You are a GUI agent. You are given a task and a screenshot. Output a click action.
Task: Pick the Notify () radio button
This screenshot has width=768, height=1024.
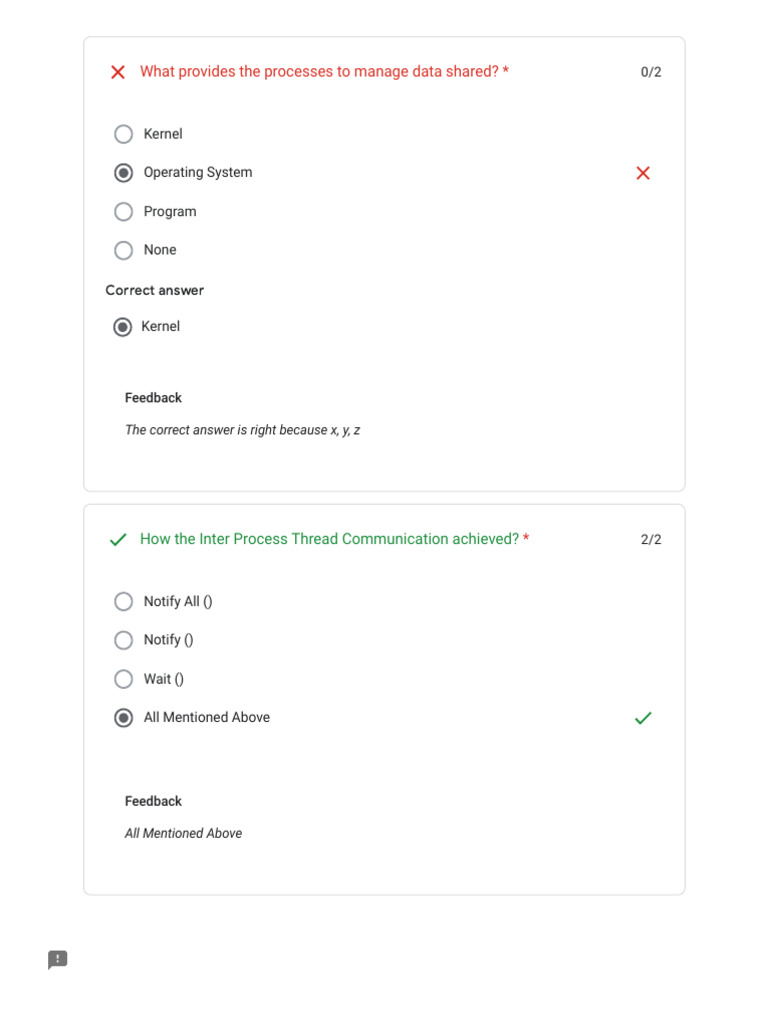124,640
